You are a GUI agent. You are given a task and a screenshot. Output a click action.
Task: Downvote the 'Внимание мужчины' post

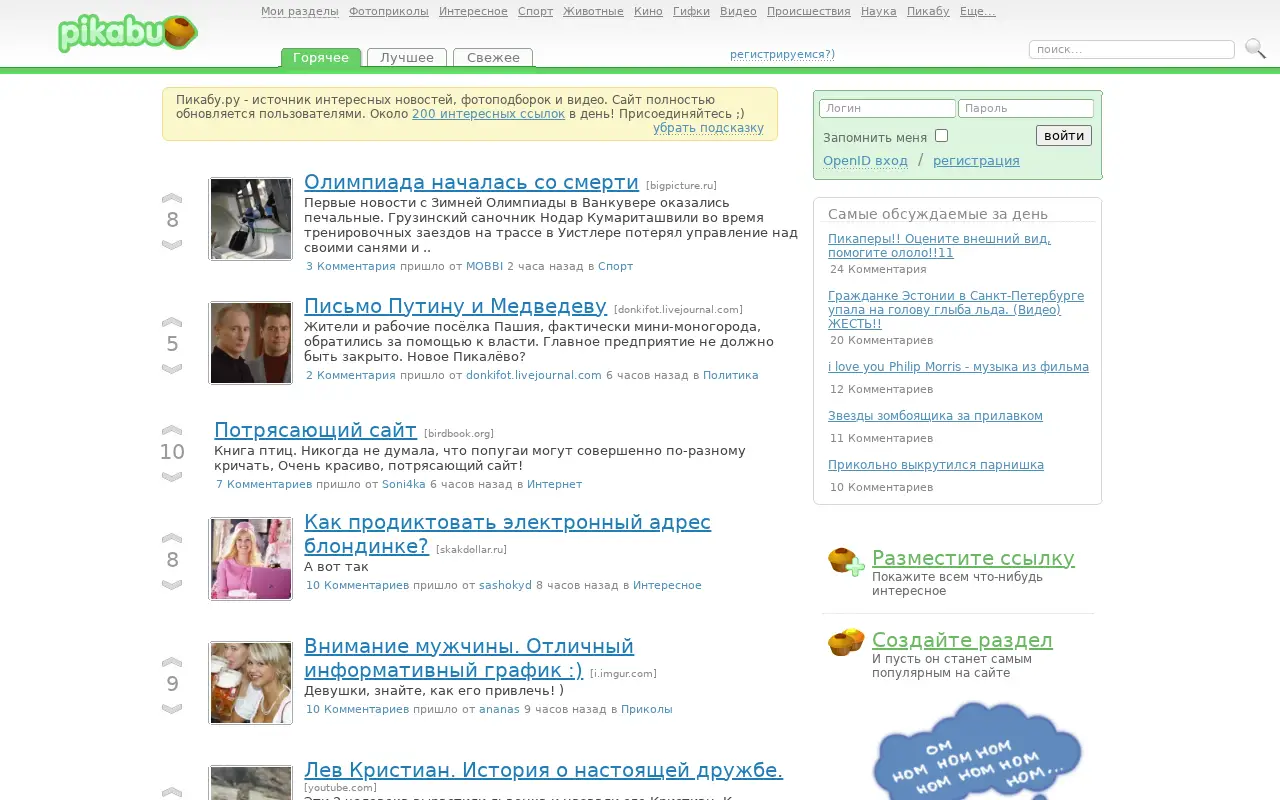click(172, 709)
